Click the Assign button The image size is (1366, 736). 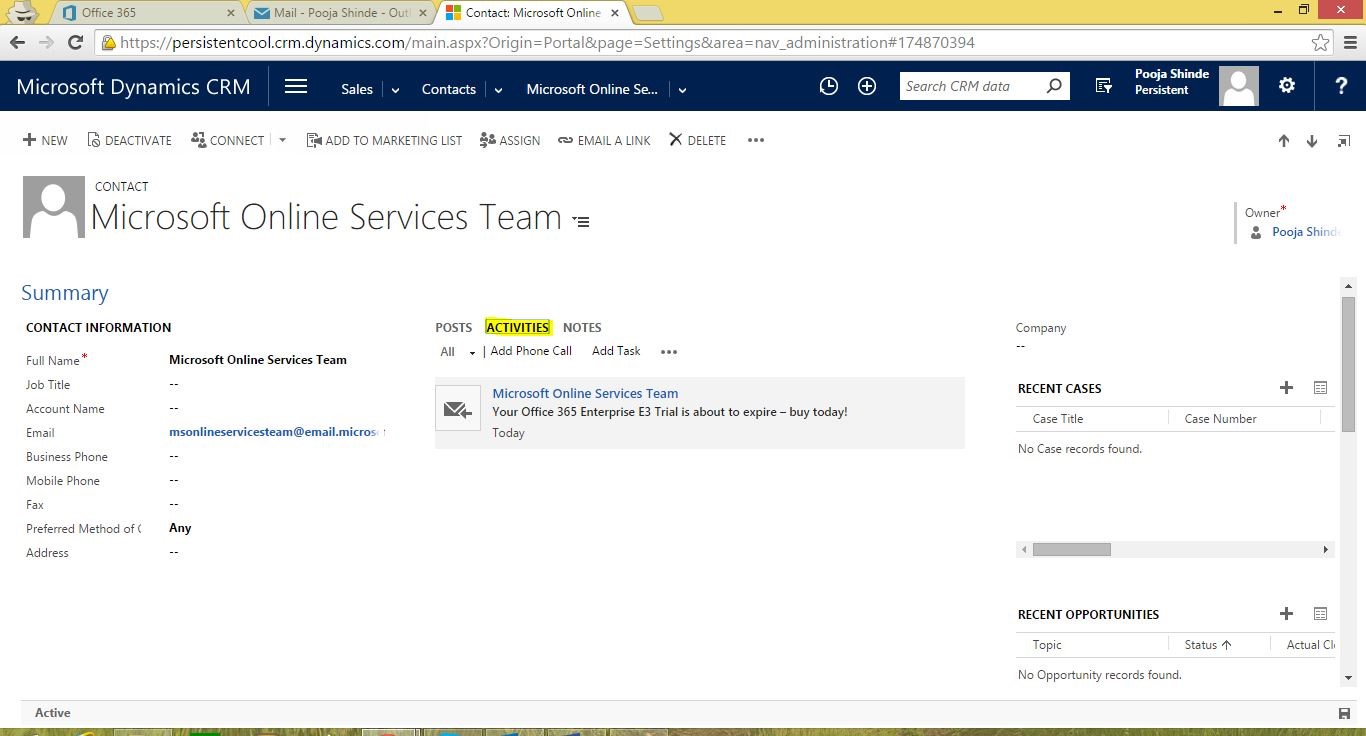coord(510,140)
